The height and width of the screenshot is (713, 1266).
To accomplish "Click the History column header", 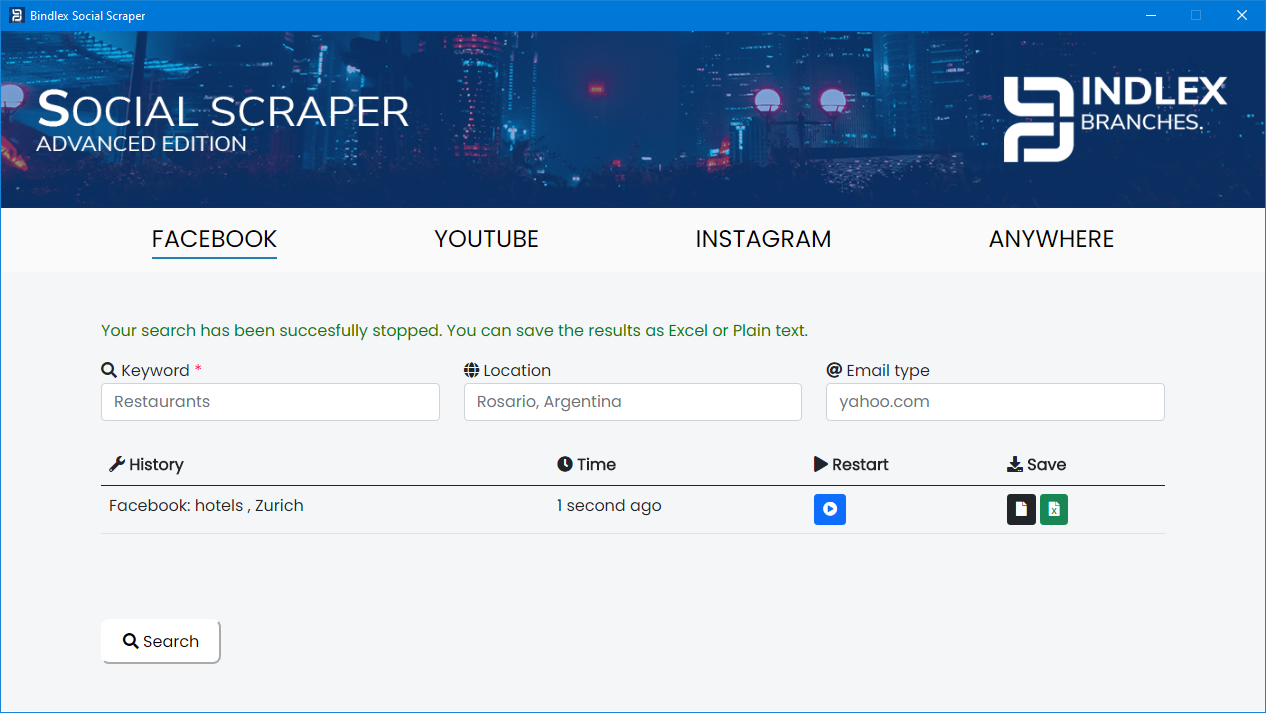I will [146, 464].
